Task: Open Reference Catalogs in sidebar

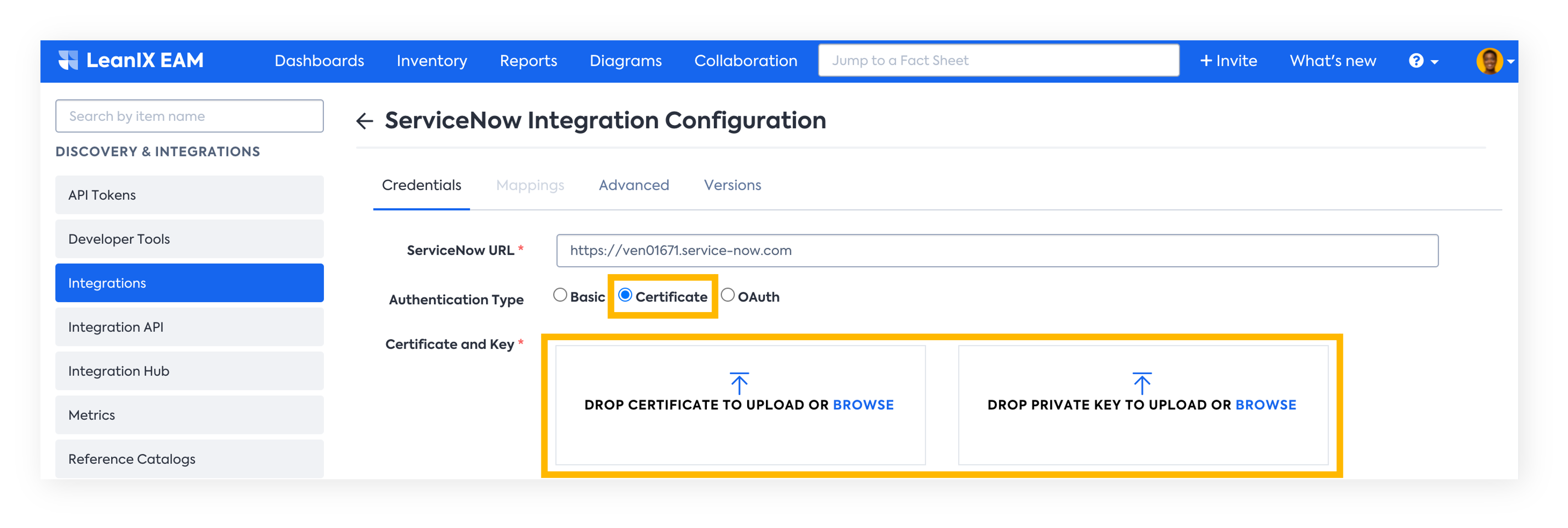Action: point(189,459)
